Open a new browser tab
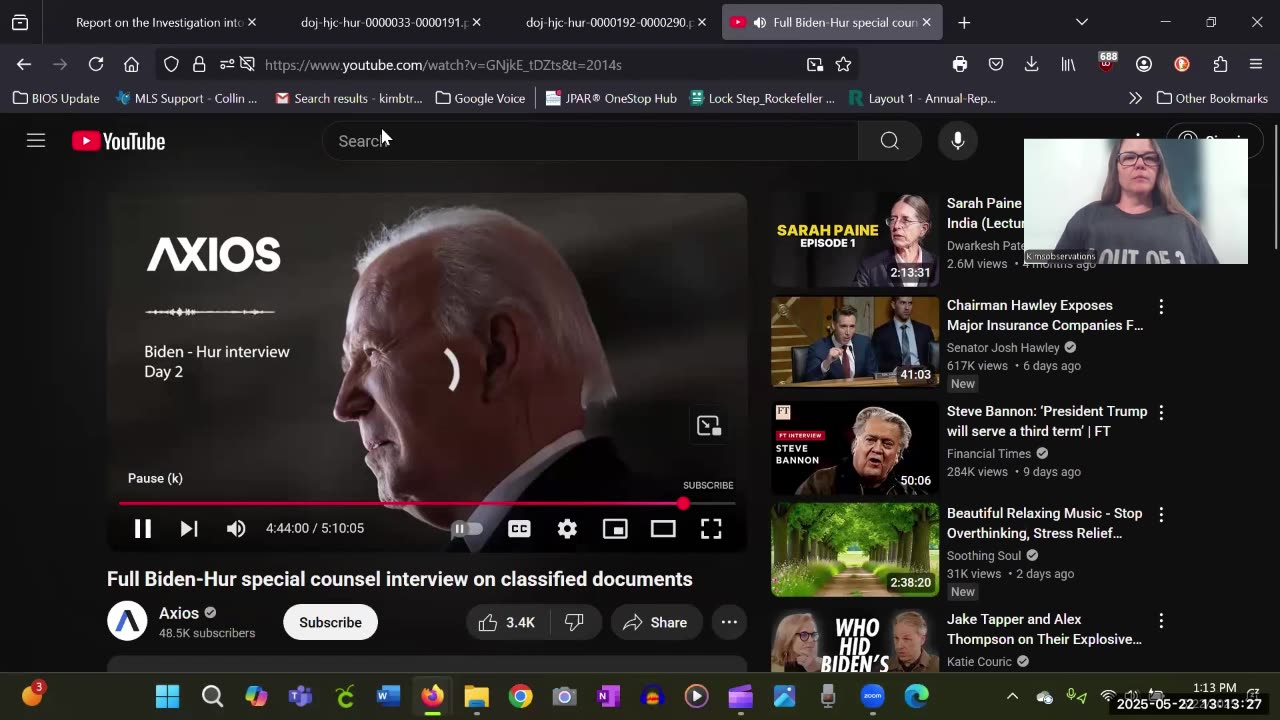Viewport: 1280px width, 720px height. click(x=964, y=22)
